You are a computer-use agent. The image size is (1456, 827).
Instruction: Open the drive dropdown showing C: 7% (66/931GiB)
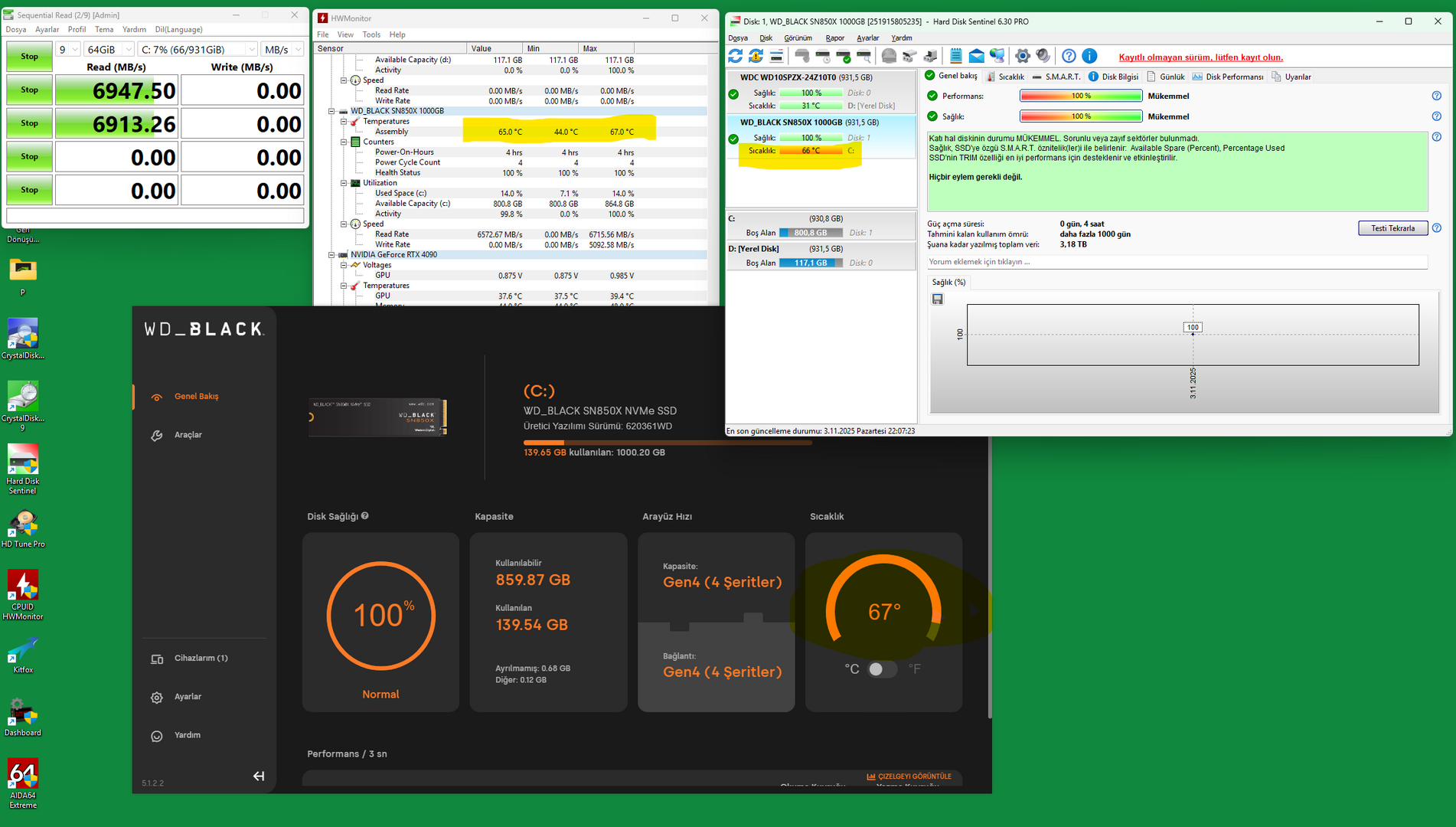(x=198, y=50)
